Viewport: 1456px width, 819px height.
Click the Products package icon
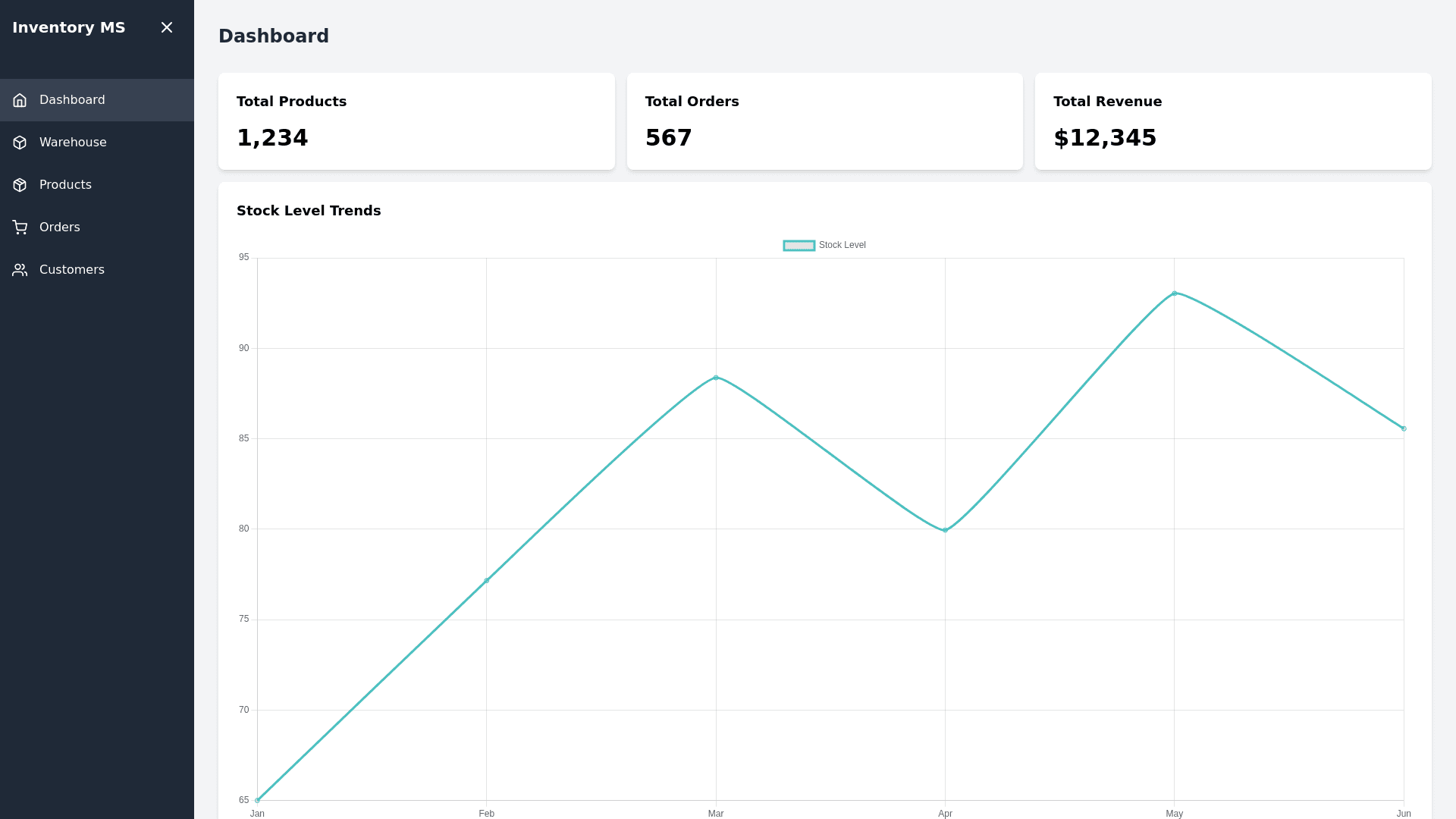tap(20, 185)
